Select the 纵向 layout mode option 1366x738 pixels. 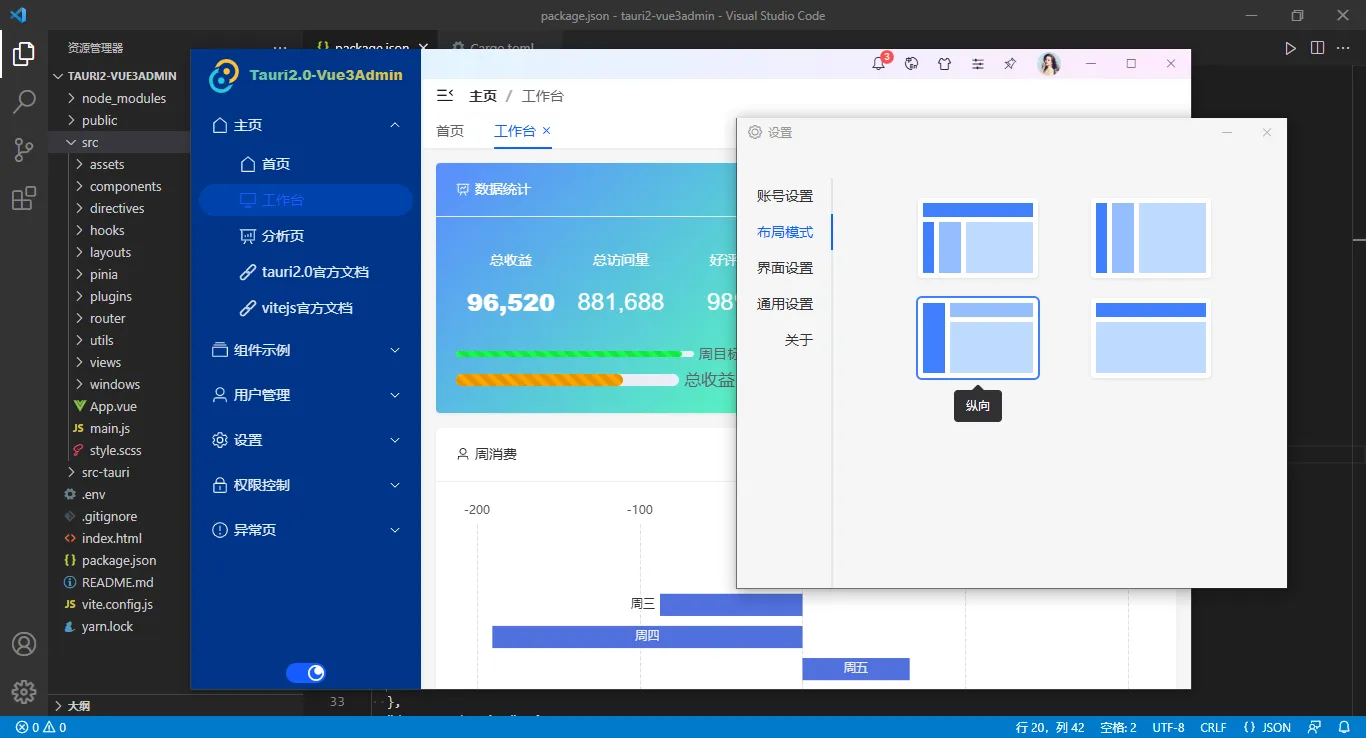click(x=977, y=338)
